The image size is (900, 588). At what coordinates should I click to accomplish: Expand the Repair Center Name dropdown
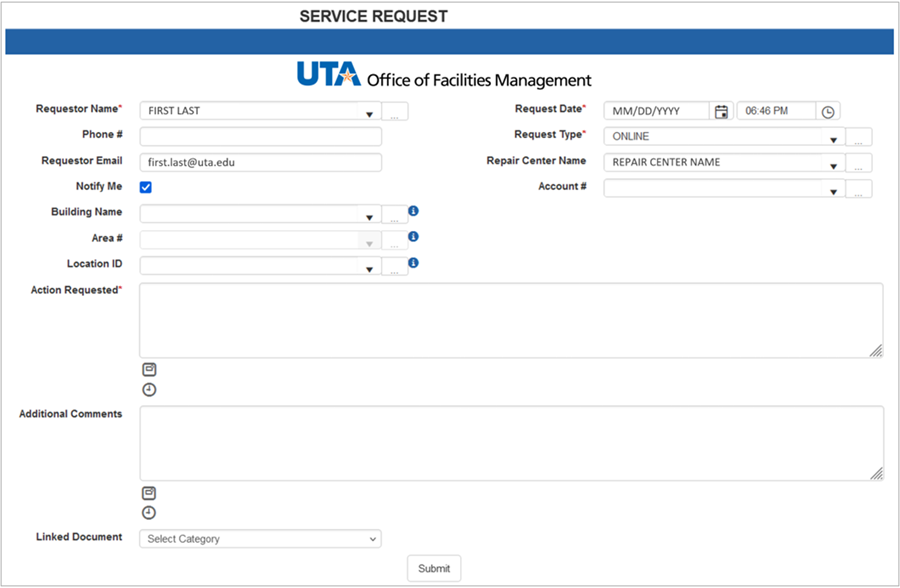pos(835,162)
